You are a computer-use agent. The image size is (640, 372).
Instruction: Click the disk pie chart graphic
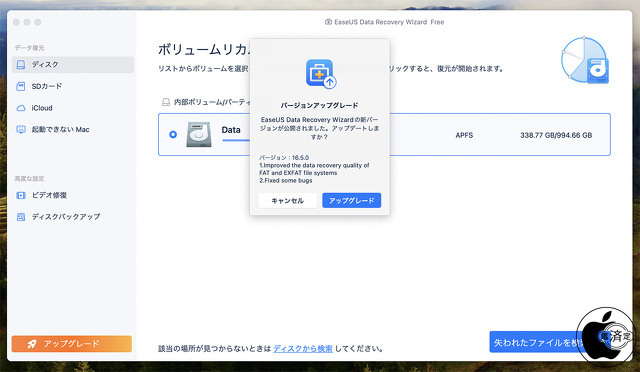[585, 60]
